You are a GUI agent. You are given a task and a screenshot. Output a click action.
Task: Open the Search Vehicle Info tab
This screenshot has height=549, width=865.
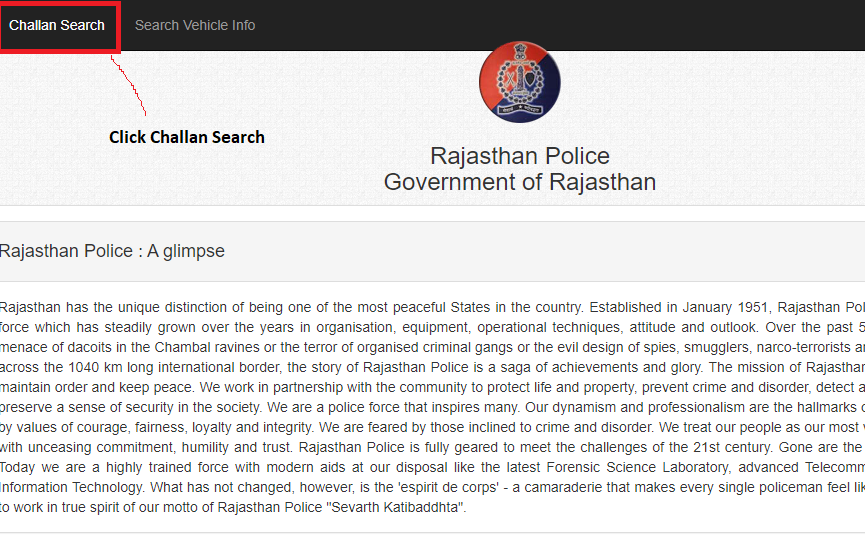(195, 25)
